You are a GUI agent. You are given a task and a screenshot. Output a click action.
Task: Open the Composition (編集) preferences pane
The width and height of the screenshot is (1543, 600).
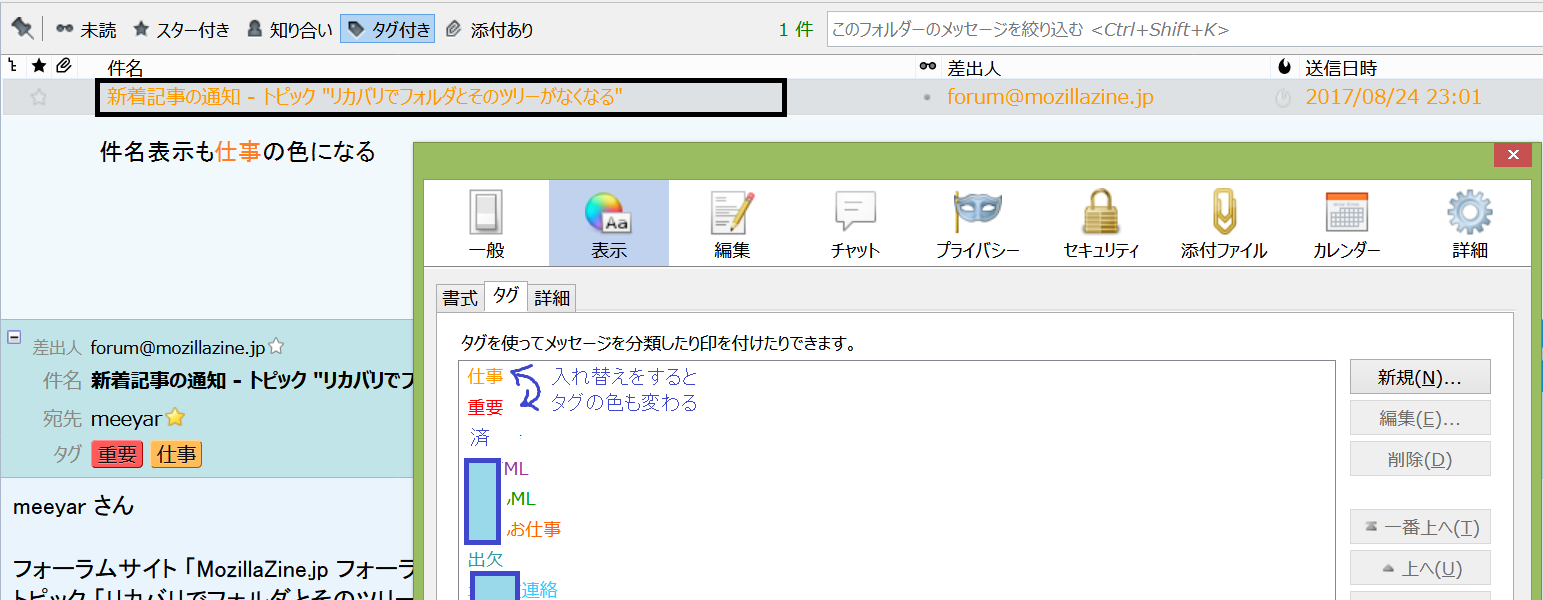click(732, 222)
